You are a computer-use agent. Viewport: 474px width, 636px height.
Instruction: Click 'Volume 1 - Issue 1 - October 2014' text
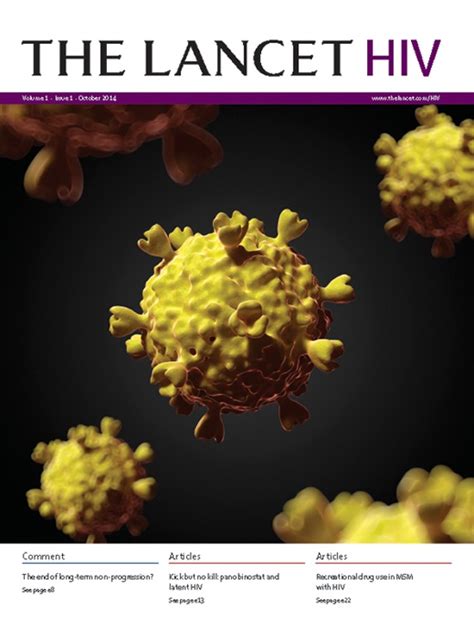pyautogui.click(x=70, y=98)
